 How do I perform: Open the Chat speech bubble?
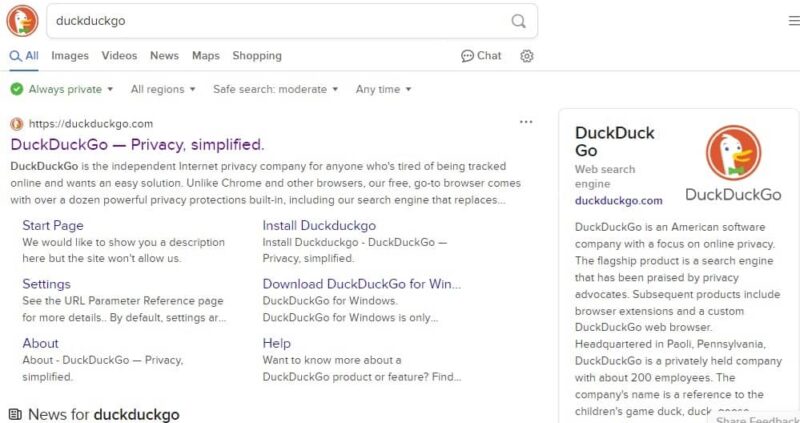click(x=481, y=56)
